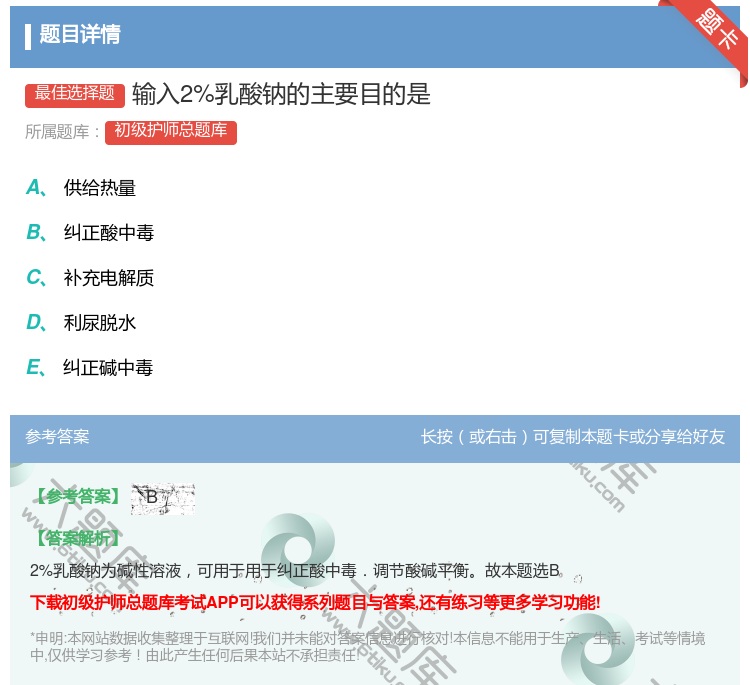Viewport: 750px width, 685px height.
Task: Click the 题目详情 header title
Action: point(80,34)
